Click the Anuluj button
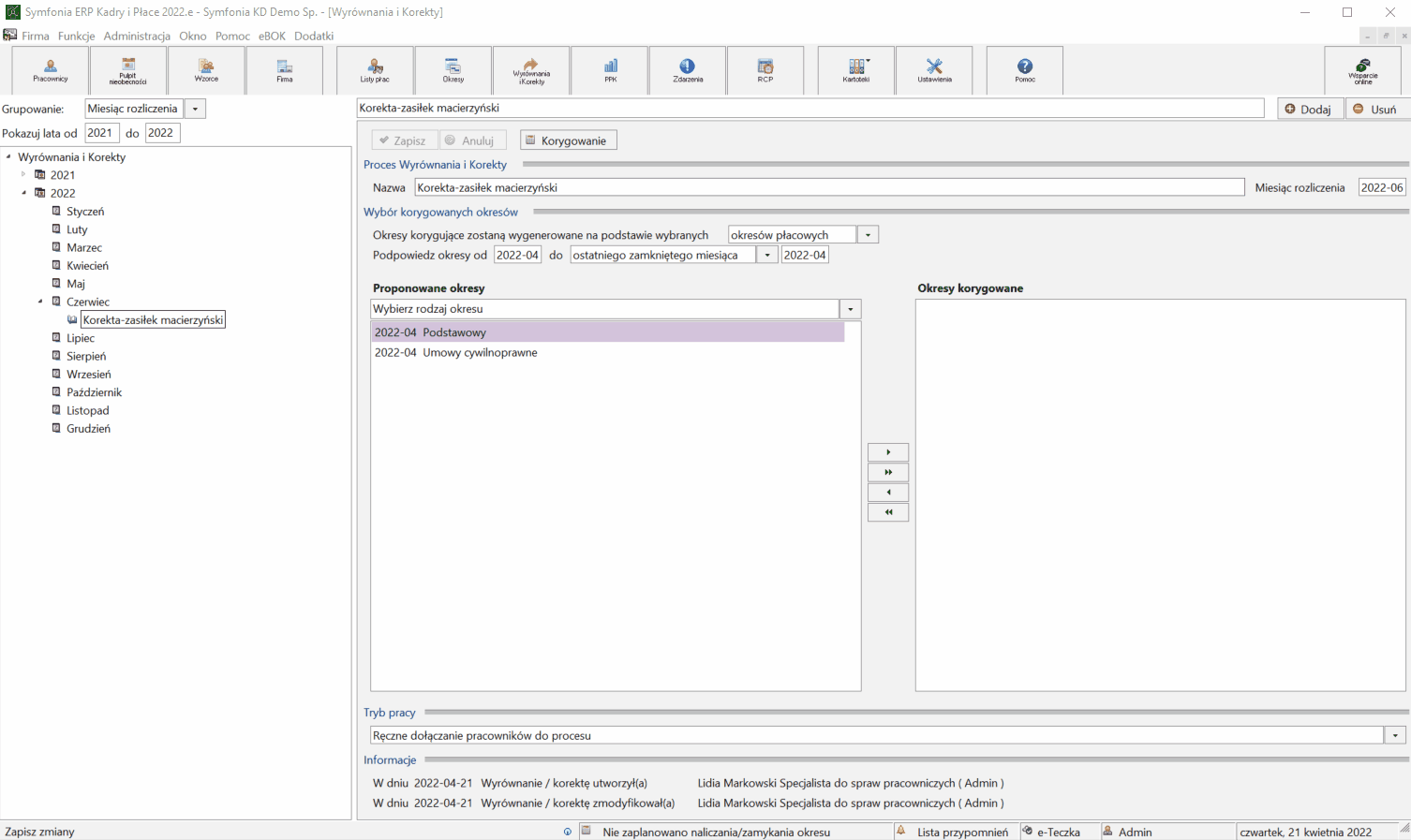The image size is (1411, 840). click(473, 140)
